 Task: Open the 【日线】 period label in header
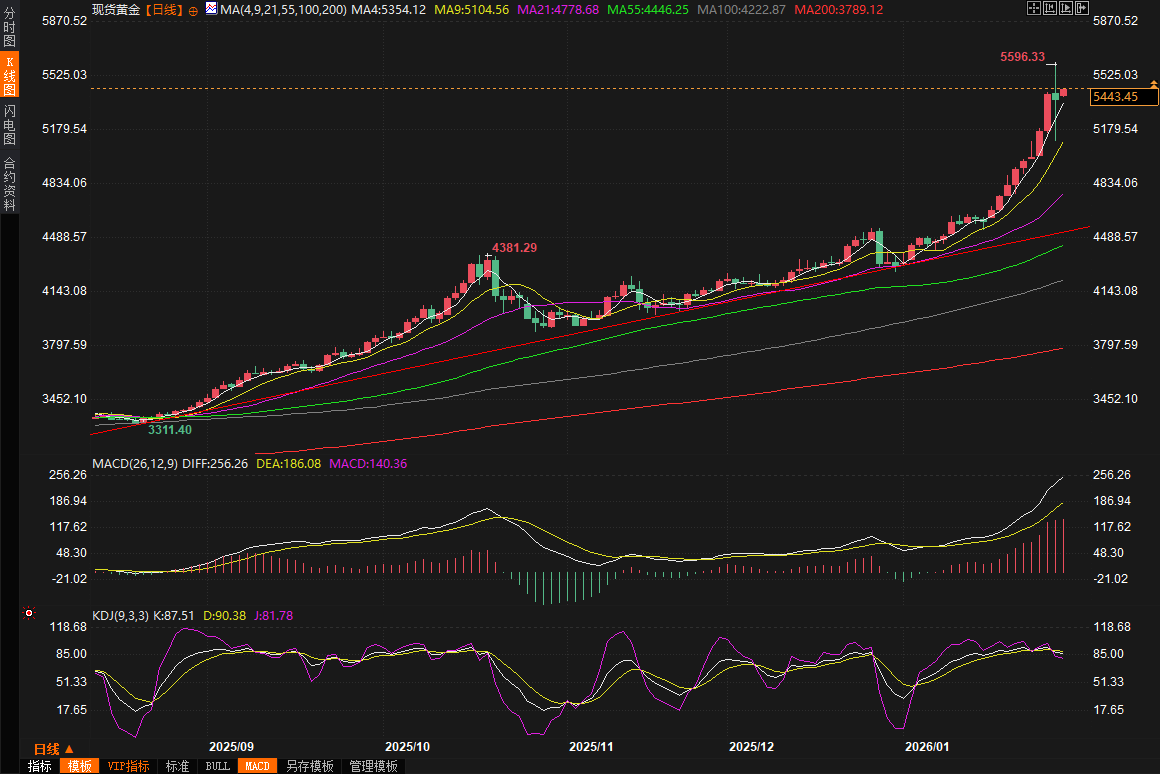click(x=164, y=9)
